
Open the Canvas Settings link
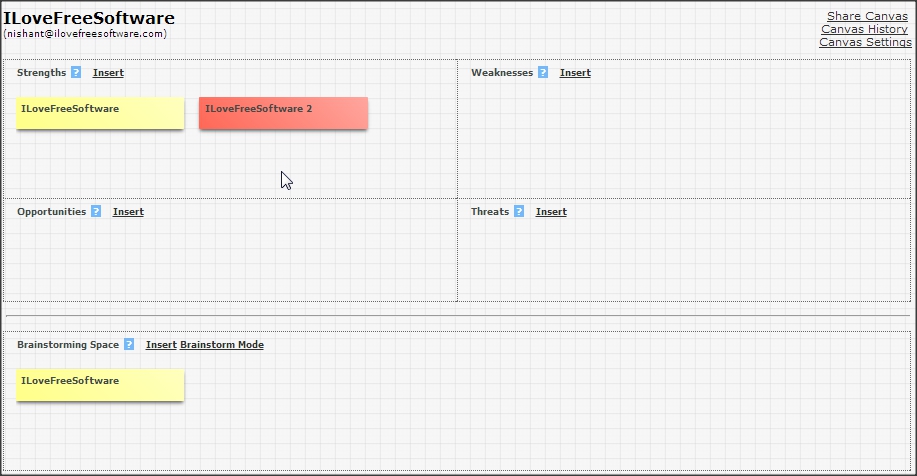[865, 42]
